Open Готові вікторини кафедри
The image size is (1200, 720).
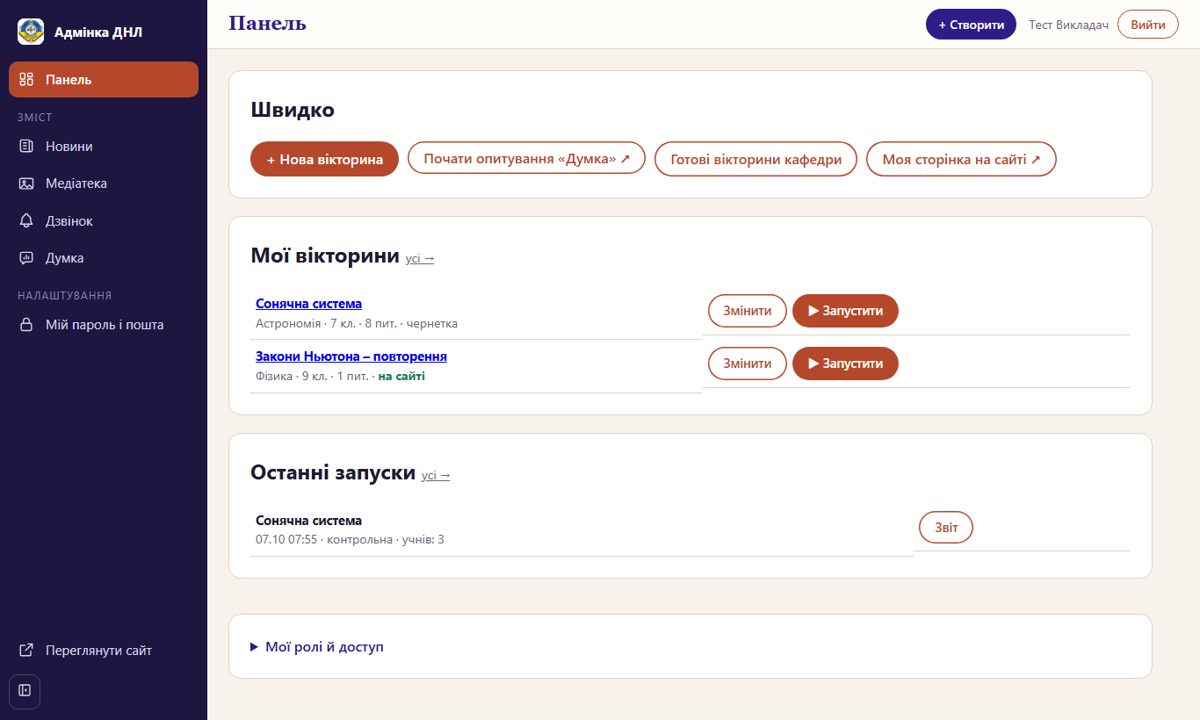click(x=756, y=159)
